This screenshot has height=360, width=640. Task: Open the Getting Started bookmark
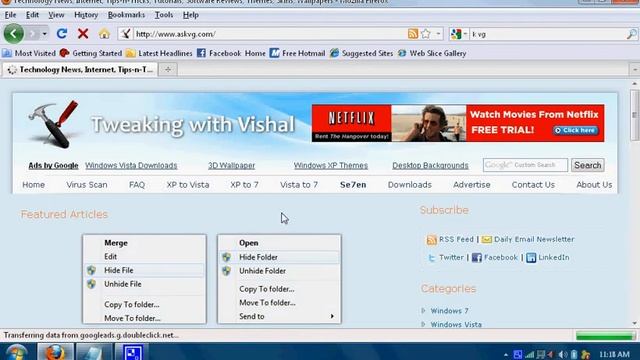tap(91, 53)
